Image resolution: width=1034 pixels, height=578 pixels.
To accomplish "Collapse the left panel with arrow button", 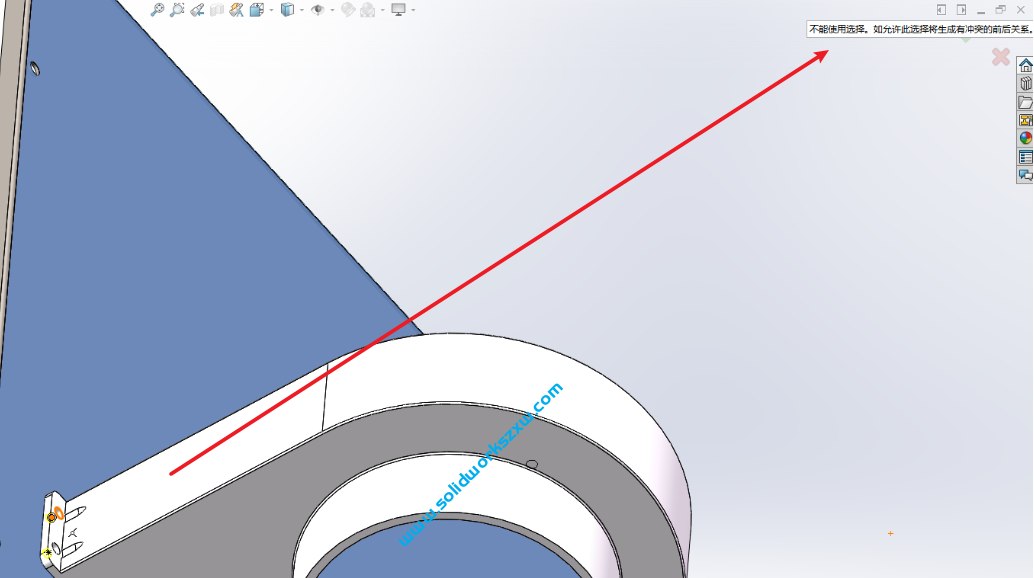I will coord(941,10).
